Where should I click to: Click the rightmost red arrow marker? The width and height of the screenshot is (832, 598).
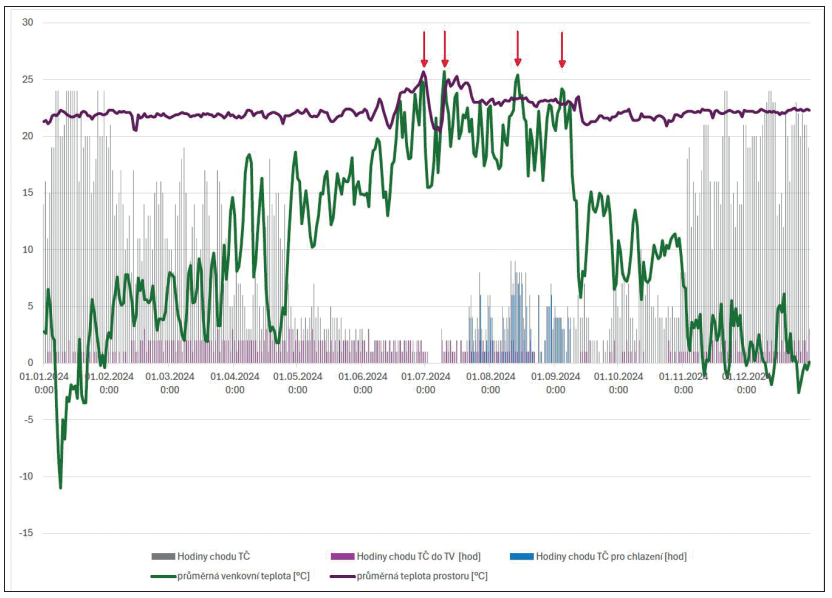tap(562, 49)
